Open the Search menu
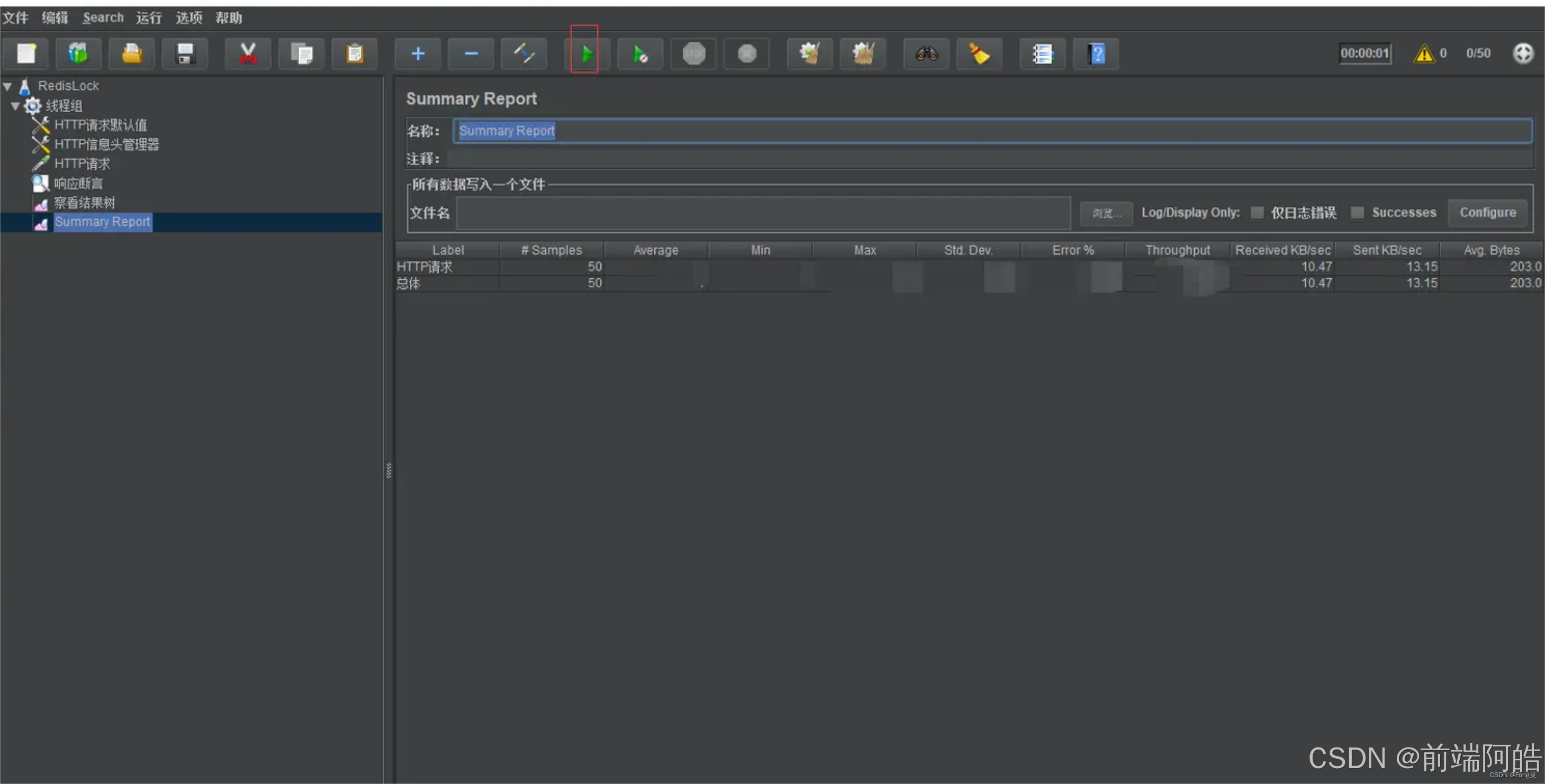This screenshot has height=784, width=1545. click(103, 18)
